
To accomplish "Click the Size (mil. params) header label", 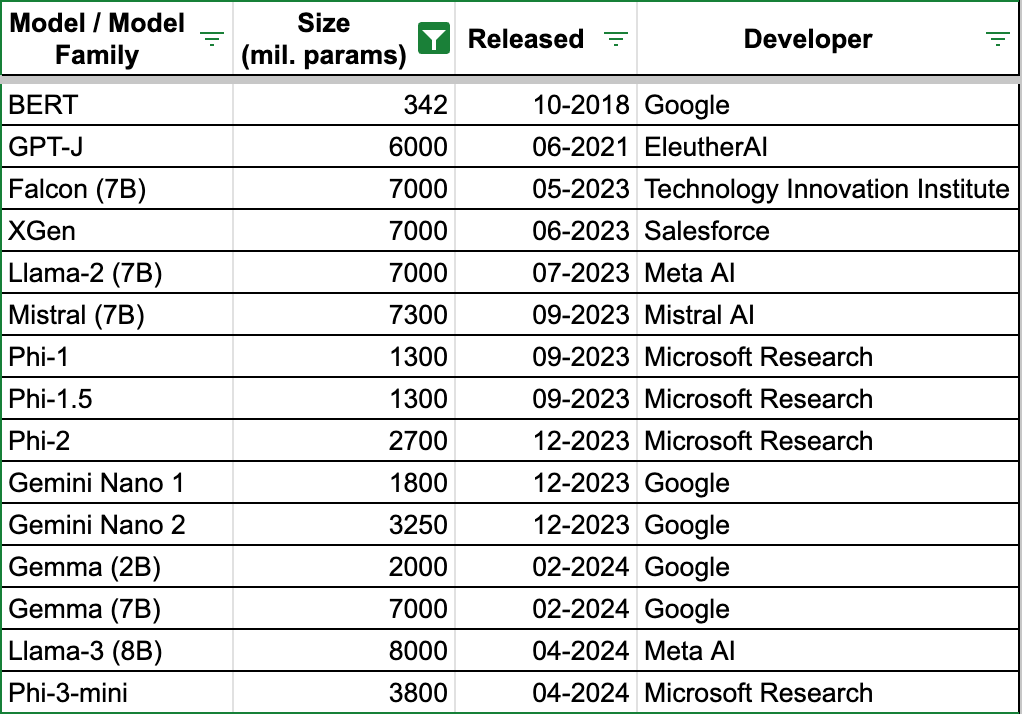I will [x=323, y=39].
